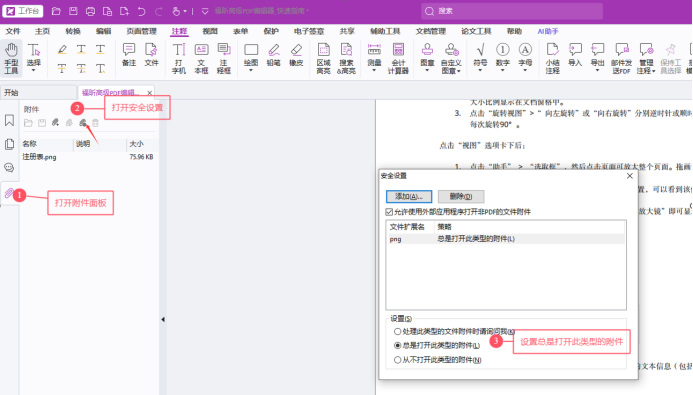Click the 工作台 workbench button
Screen dimensions: 693x395
click(x=23, y=11)
